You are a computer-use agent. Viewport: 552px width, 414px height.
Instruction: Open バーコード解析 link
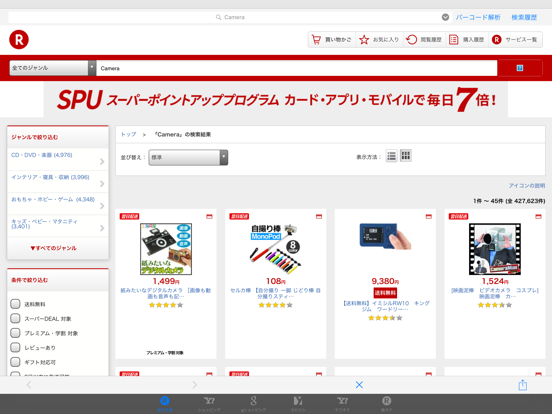478,17
